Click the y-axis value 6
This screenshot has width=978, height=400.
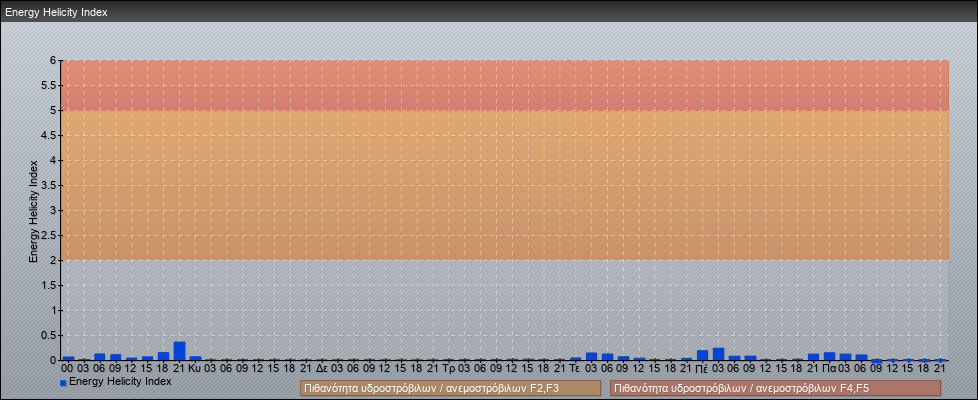53,61
